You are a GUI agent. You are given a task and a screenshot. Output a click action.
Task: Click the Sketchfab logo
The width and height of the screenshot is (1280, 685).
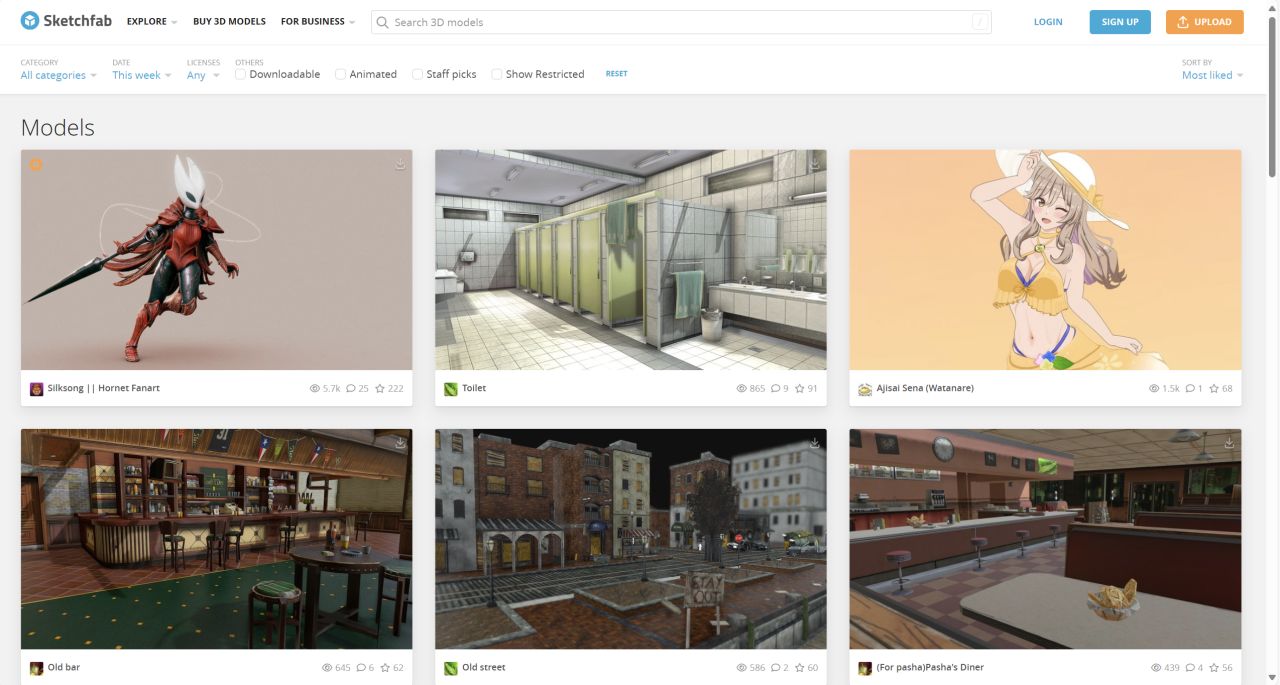click(x=66, y=21)
